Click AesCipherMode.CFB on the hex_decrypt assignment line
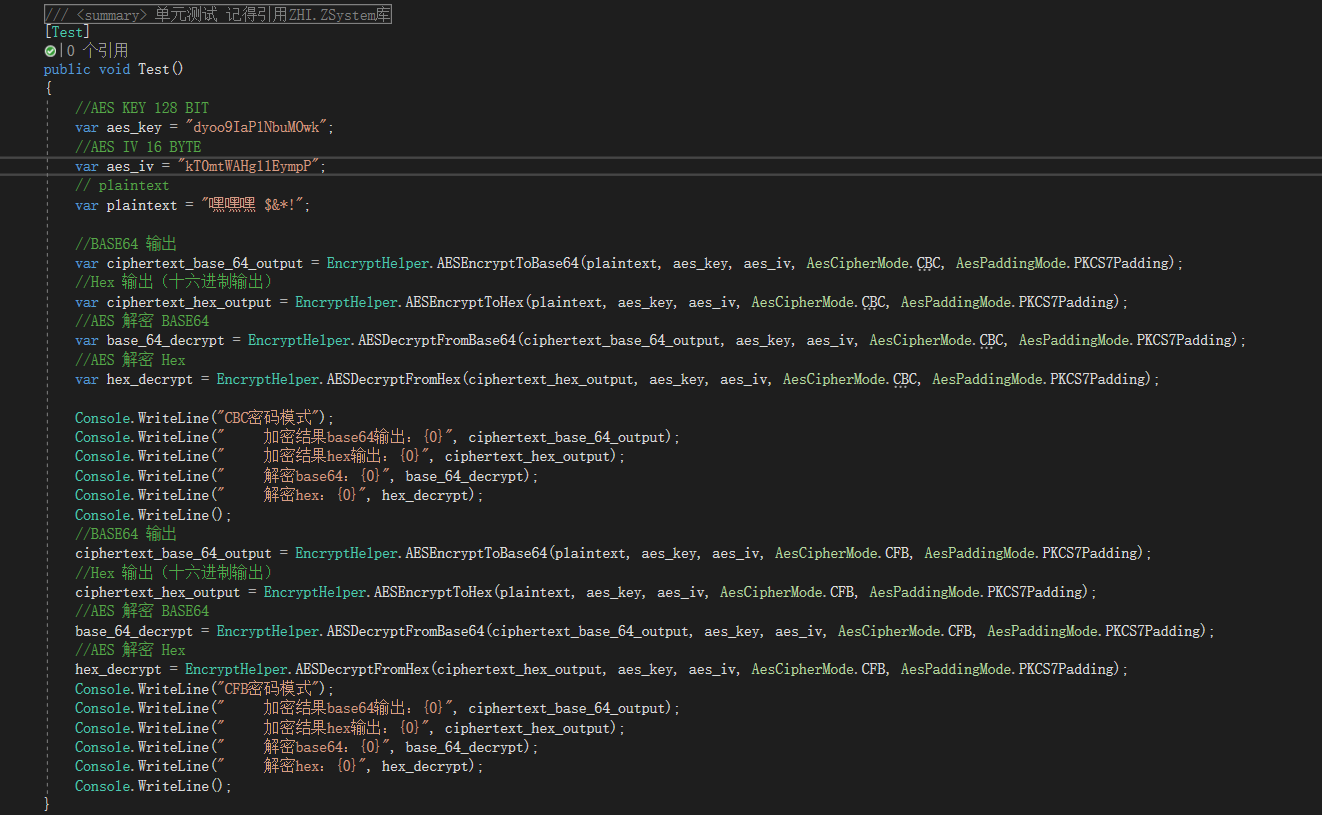Viewport: 1322px width, 815px height. pos(819,669)
